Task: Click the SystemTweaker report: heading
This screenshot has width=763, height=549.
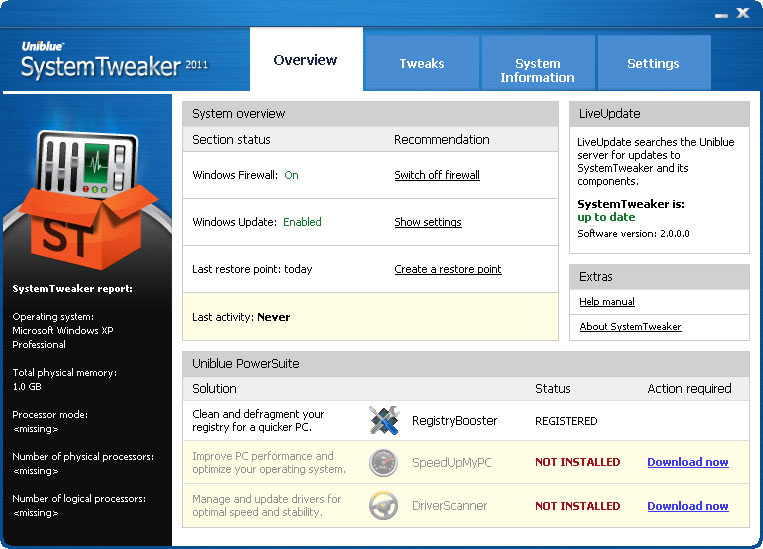Action: (73, 289)
